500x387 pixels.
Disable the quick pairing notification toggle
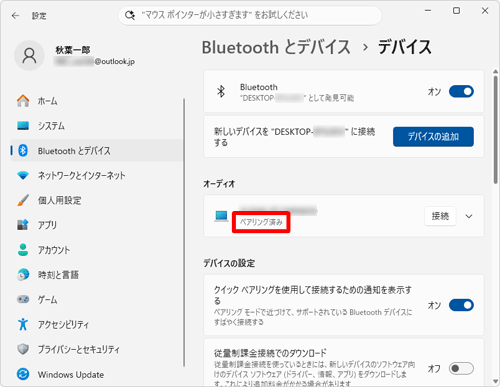click(461, 305)
